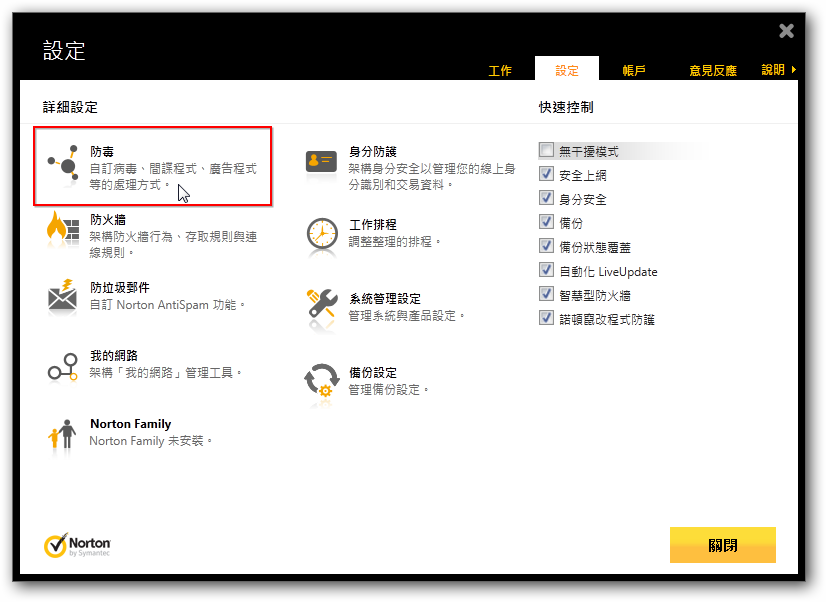Click the 防毒 antivirus network icon
The height and width of the screenshot is (602, 826).
62,163
